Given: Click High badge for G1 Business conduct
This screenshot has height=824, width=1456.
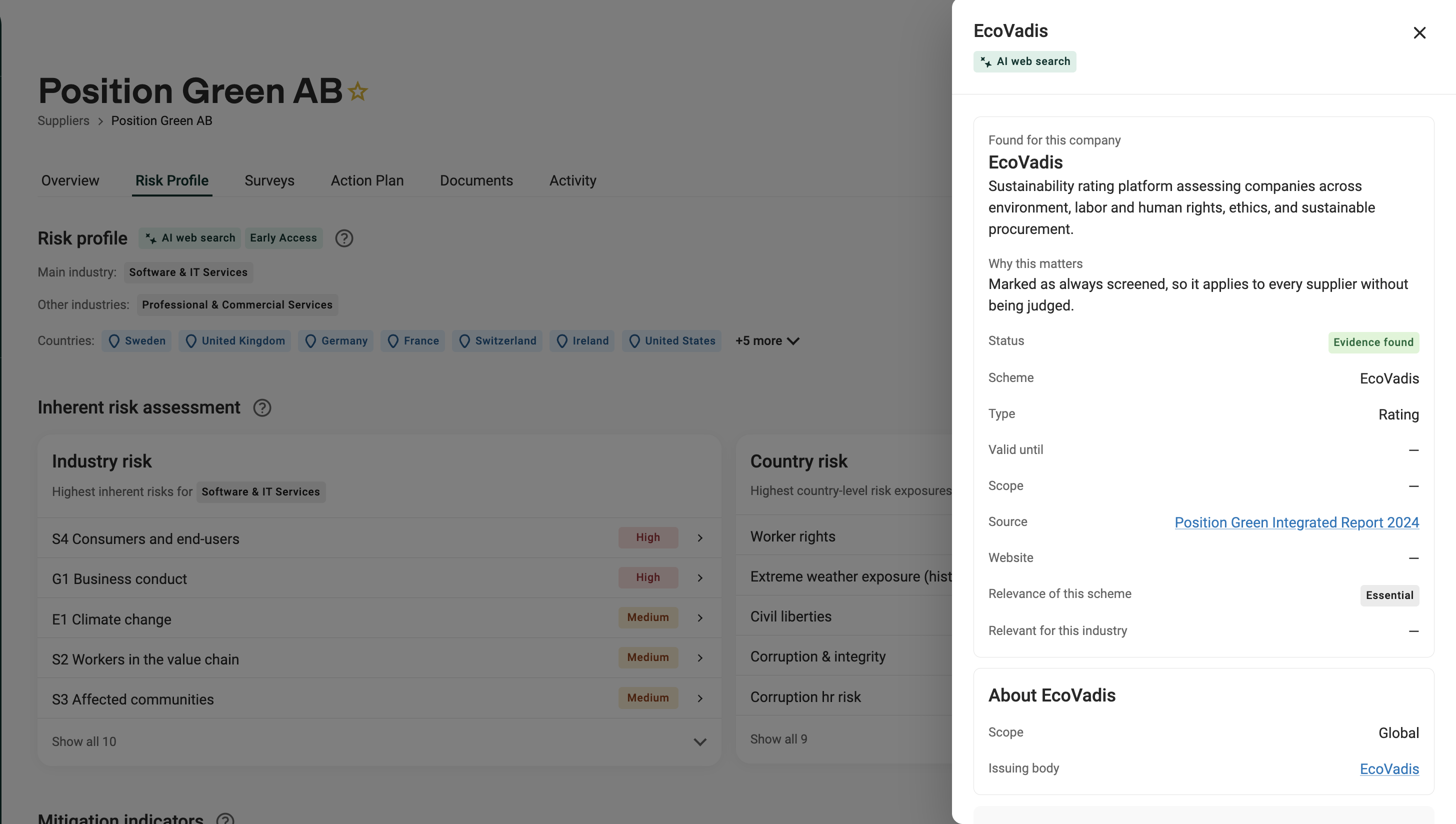Looking at the screenshot, I should 648,578.
